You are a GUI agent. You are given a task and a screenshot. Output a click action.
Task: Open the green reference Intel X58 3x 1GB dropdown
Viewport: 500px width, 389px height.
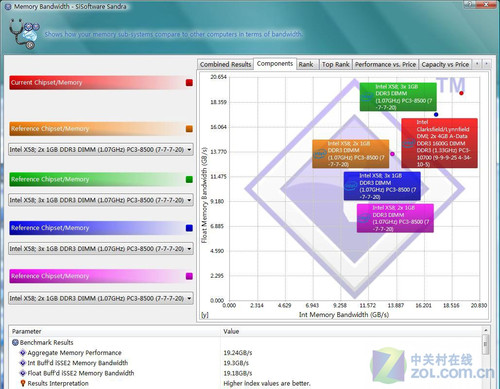click(101, 200)
